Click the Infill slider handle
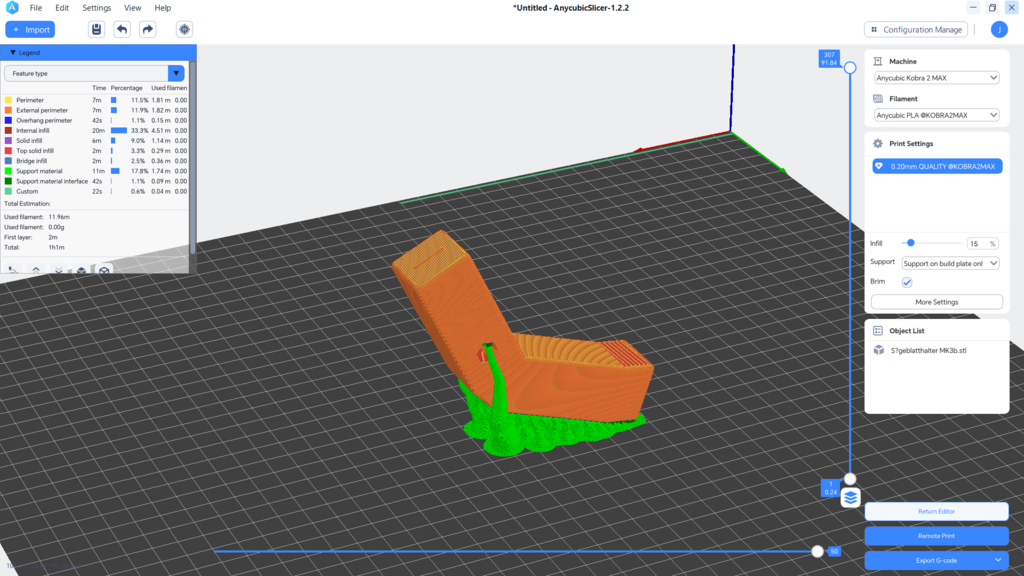Image resolution: width=1024 pixels, height=576 pixels. tap(910, 243)
